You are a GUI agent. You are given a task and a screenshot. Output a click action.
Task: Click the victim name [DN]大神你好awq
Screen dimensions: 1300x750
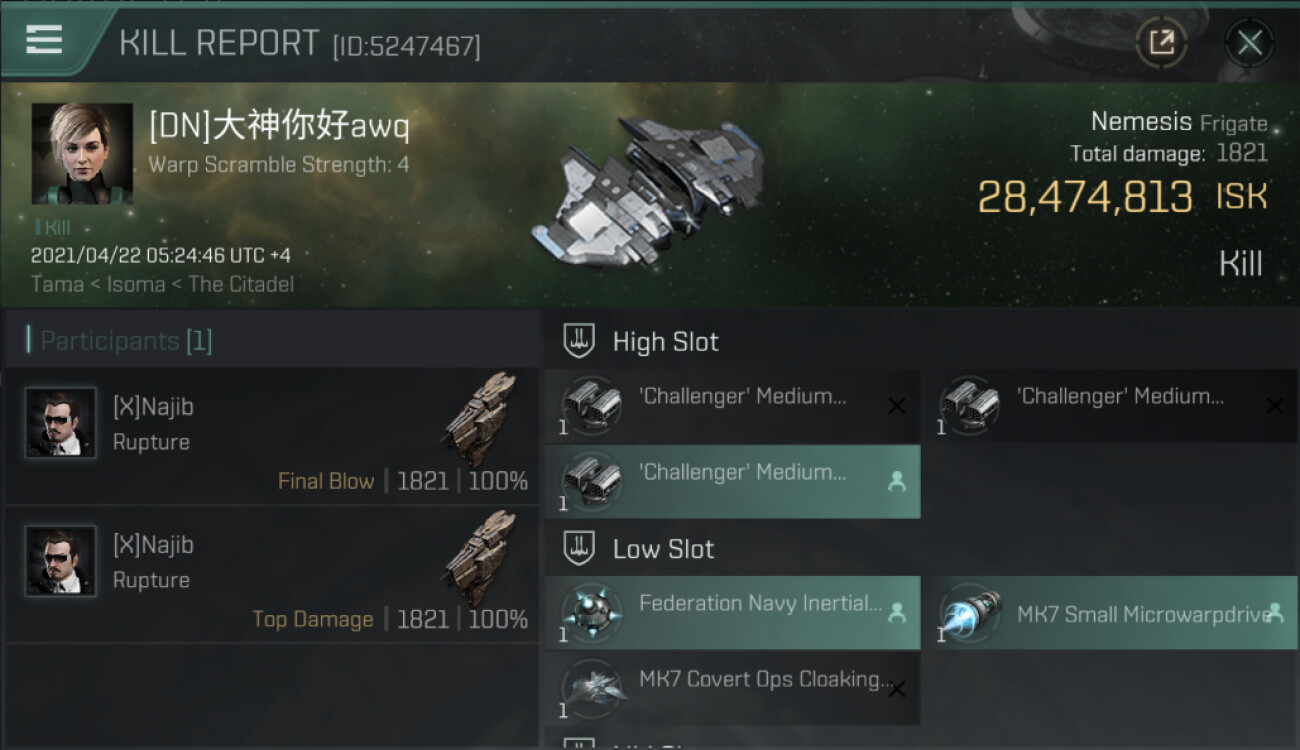click(279, 127)
